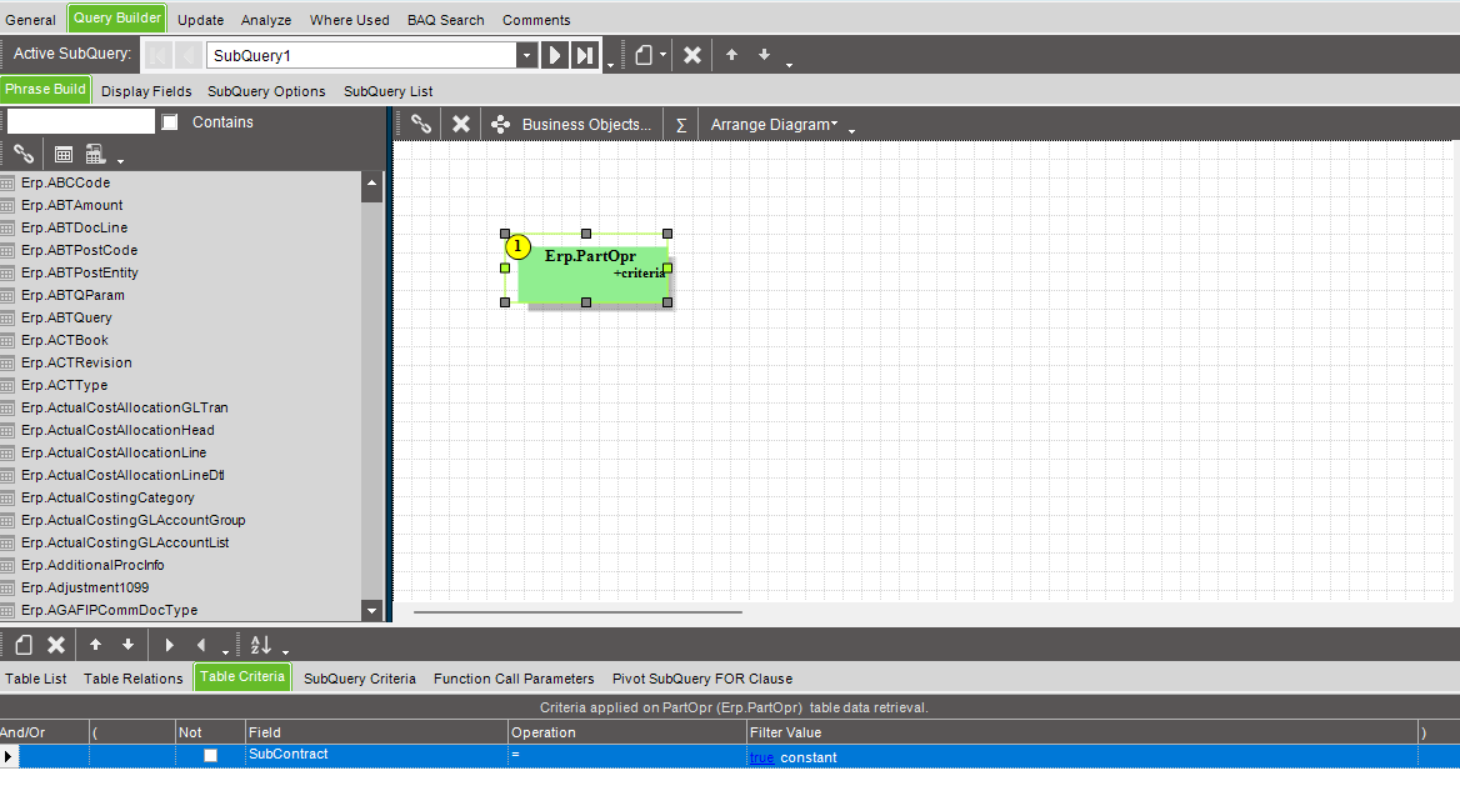Select the Phrase Build tab
This screenshot has width=1460, height=808.
[45, 89]
